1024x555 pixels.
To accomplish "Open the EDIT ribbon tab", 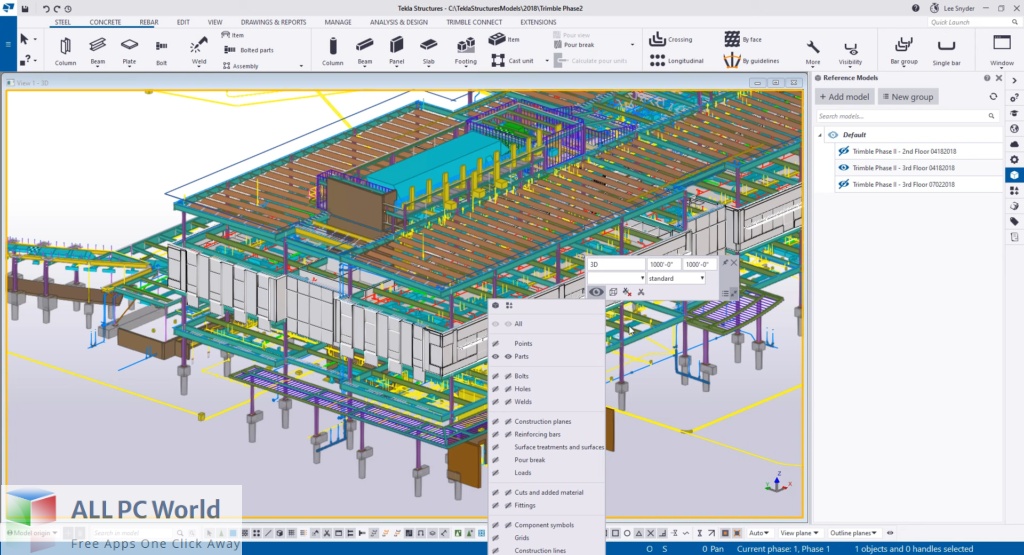I will click(183, 22).
